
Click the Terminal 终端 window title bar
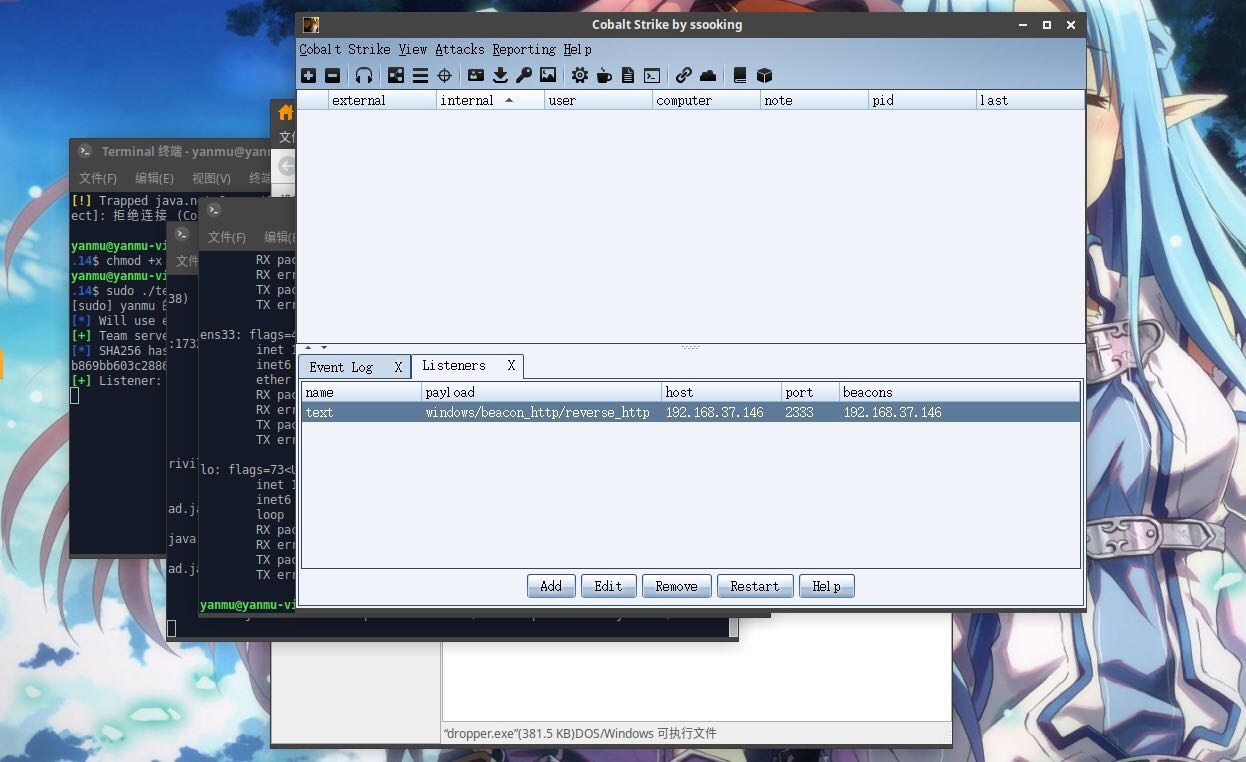[x=170, y=151]
